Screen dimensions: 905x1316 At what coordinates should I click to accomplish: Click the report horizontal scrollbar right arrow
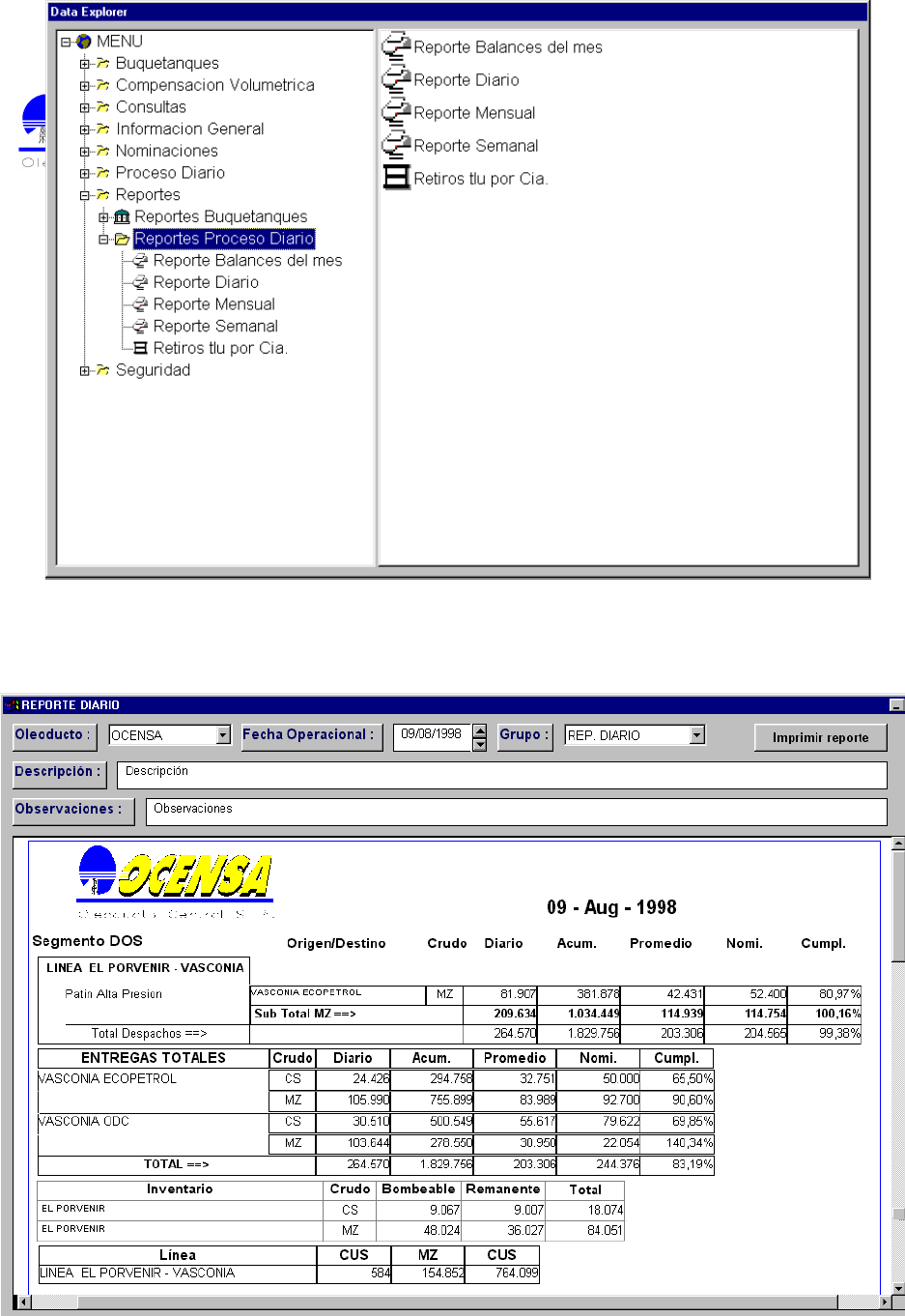[883, 1302]
